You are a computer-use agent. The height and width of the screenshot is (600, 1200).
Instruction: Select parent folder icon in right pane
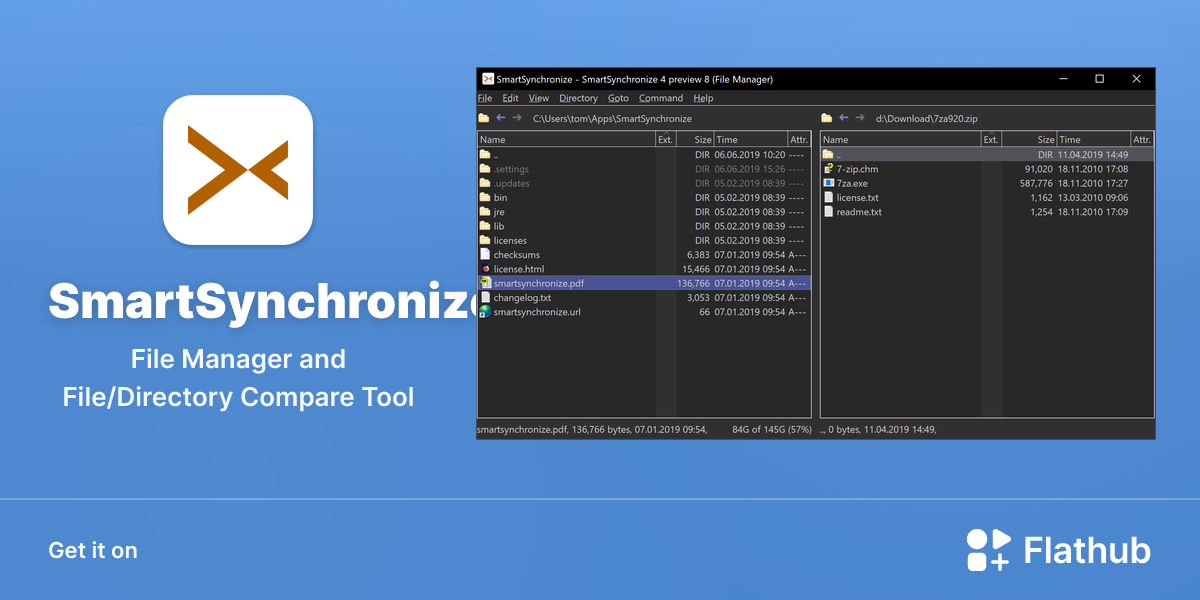(828, 155)
